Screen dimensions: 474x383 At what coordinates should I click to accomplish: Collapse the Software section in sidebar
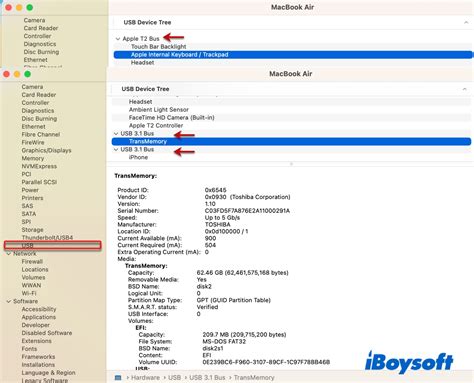[x=9, y=301]
